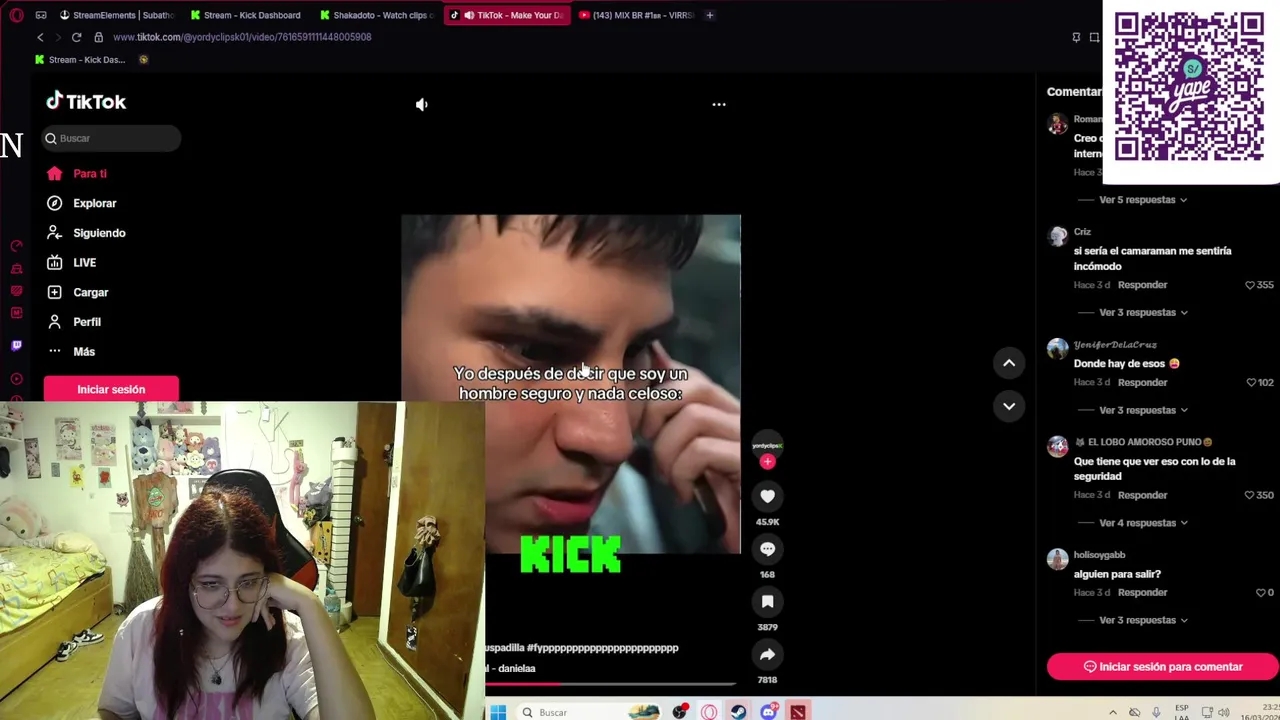Go to previous video with up arrow
Viewport: 1280px width, 720px height.
point(1009,363)
